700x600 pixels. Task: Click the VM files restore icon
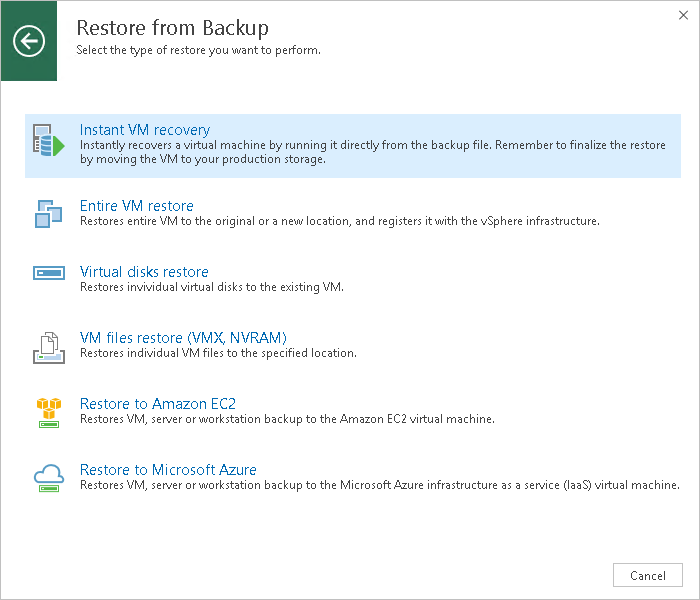point(48,345)
